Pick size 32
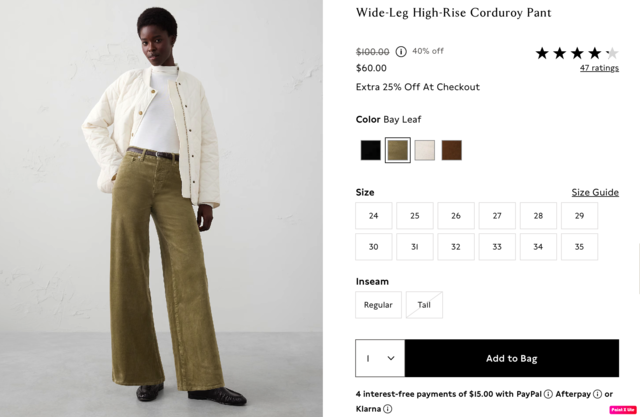The height and width of the screenshot is (417, 640). 456,247
